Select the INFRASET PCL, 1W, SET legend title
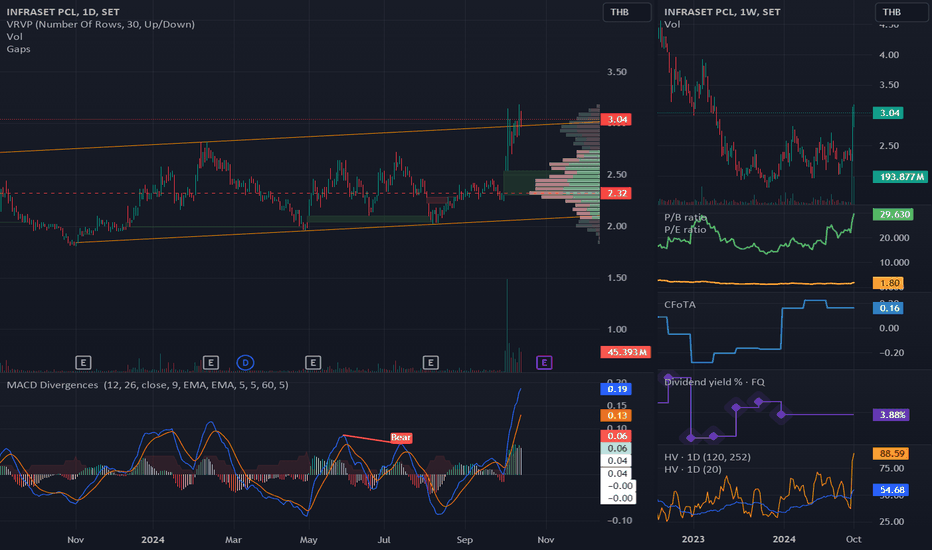 click(722, 12)
